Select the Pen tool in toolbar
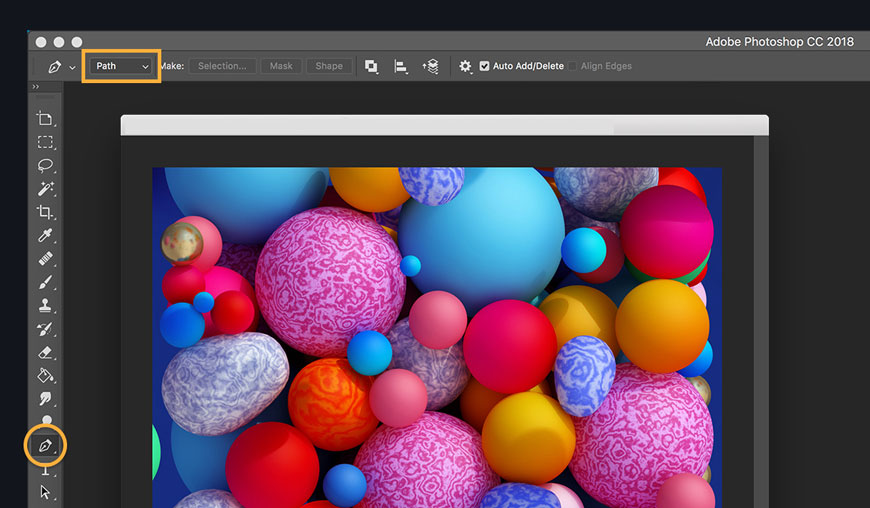The width and height of the screenshot is (870, 508). click(45, 445)
